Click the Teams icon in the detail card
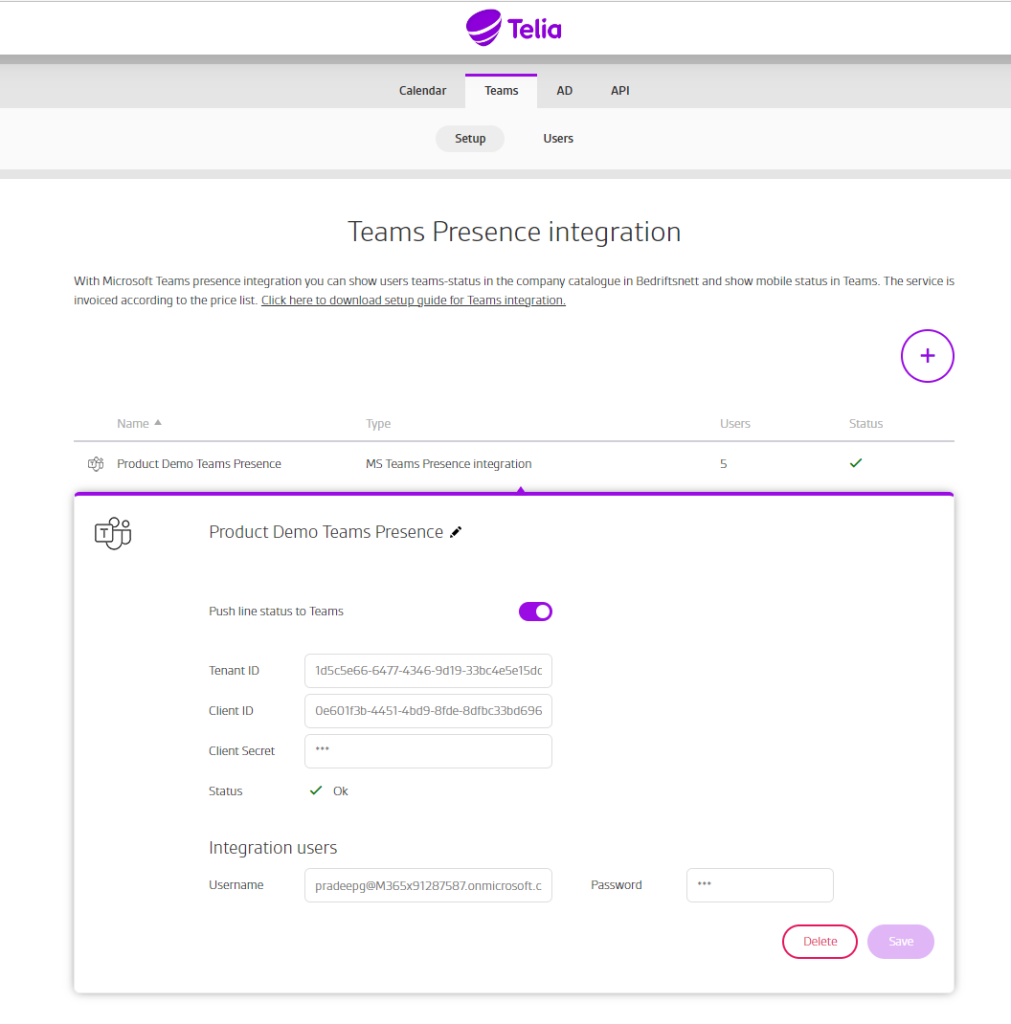 click(112, 533)
